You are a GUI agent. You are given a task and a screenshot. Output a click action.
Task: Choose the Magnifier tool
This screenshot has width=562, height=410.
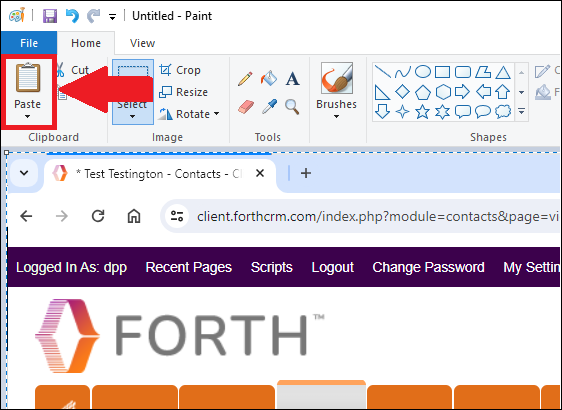tap(292, 107)
